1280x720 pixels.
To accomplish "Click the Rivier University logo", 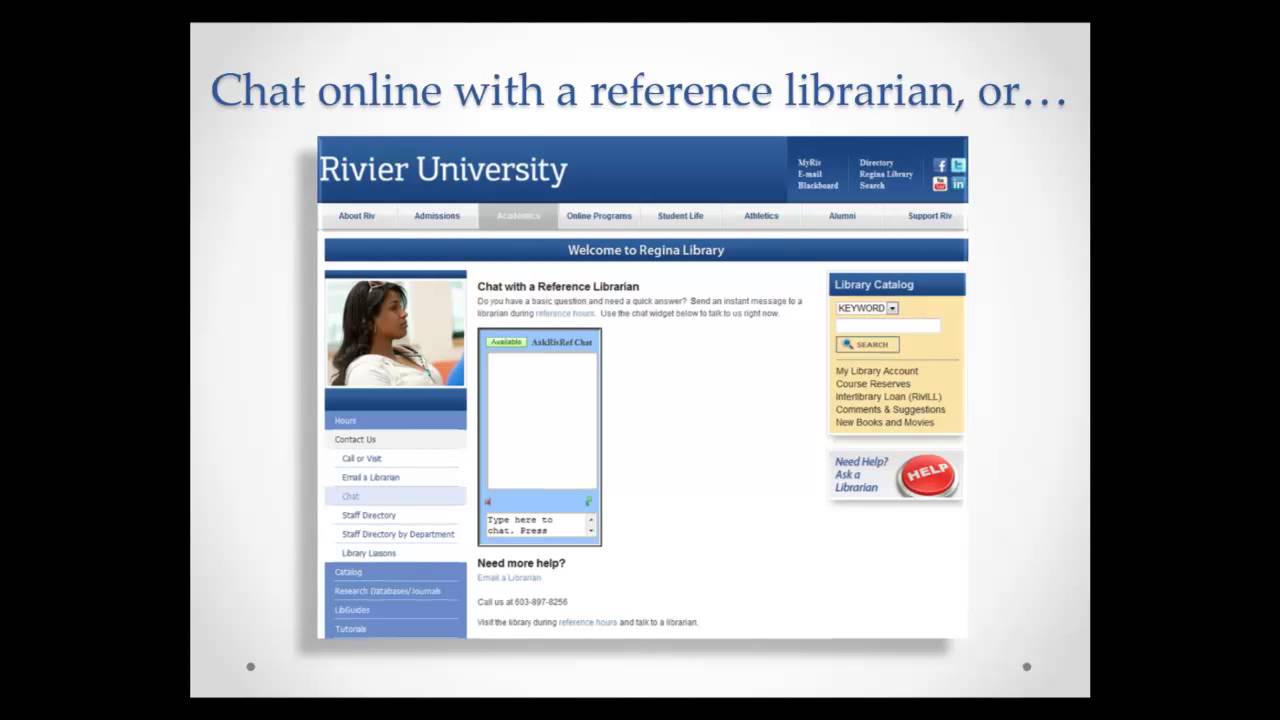I will (x=443, y=170).
